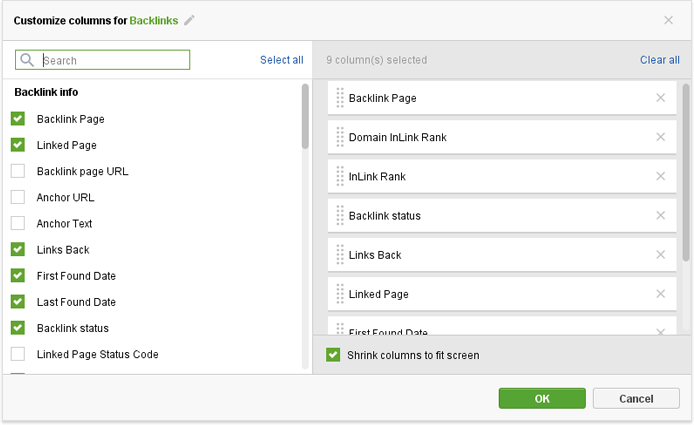Click the Linked Page Status Code label
This screenshot has width=694, height=425.
97,354
